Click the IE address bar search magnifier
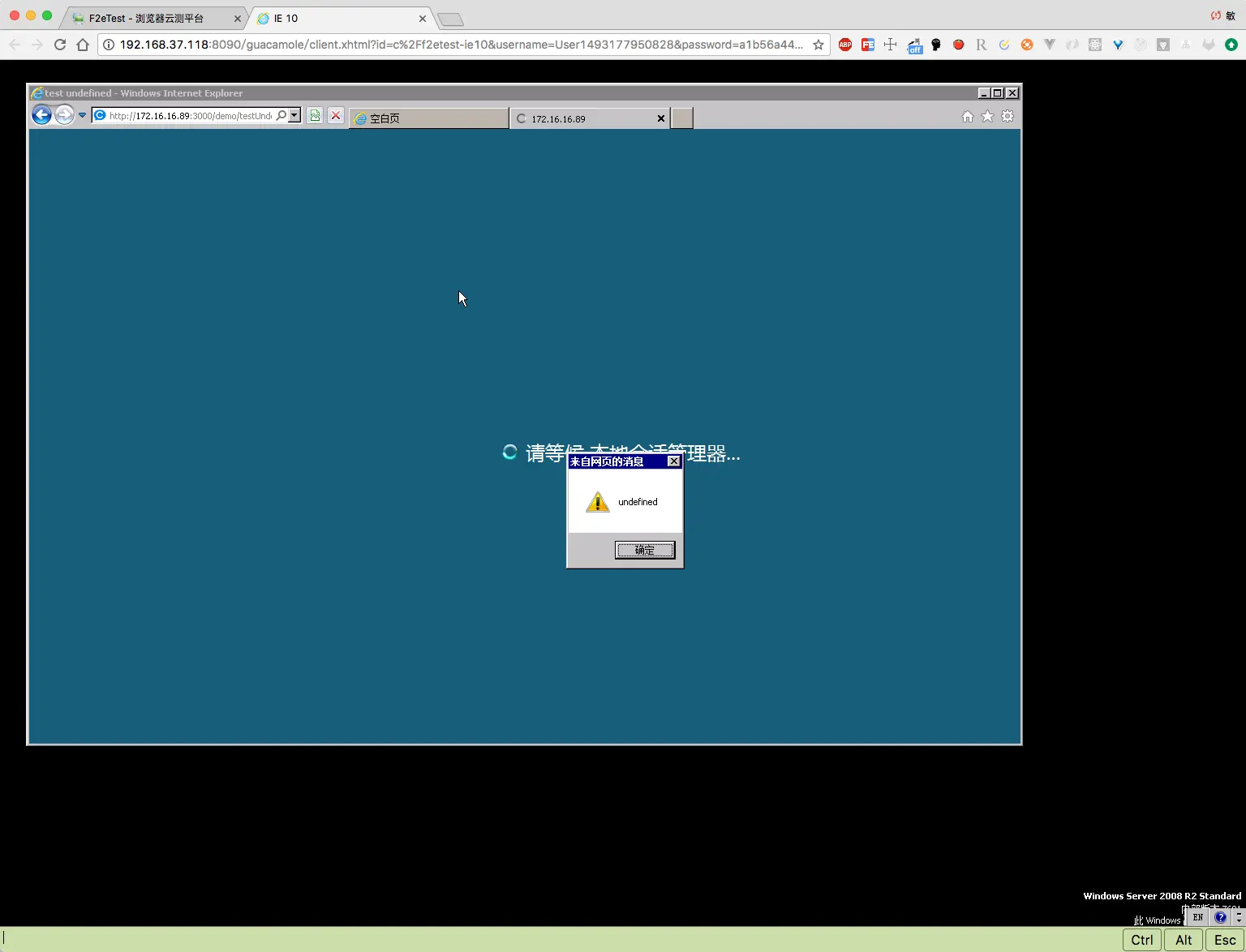Screen dimensions: 1246x952 [281, 115]
